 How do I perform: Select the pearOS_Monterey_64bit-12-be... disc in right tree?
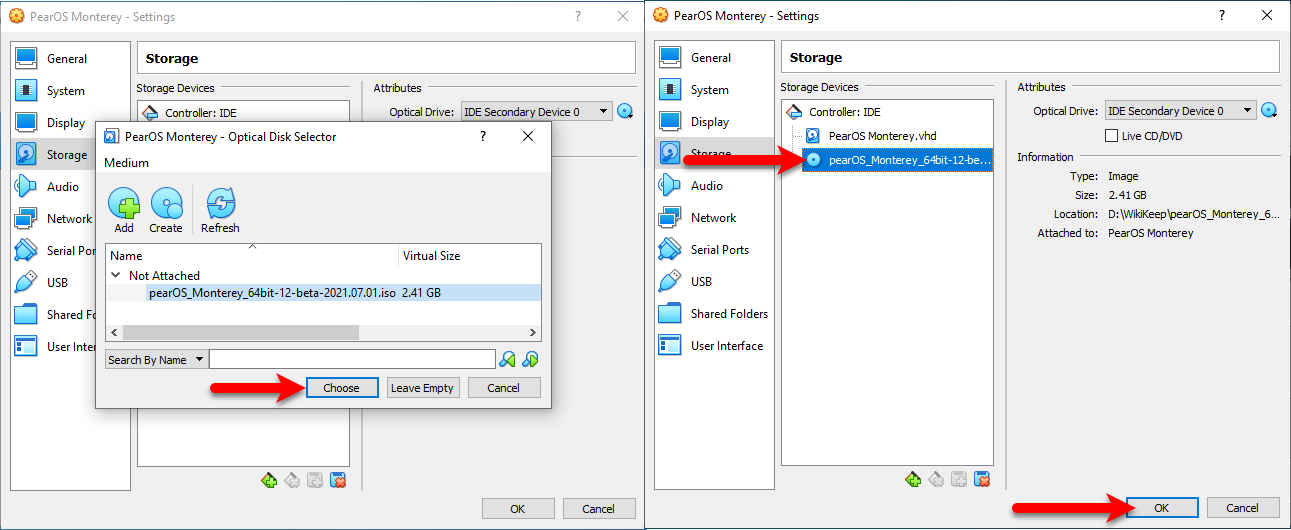[x=897, y=160]
